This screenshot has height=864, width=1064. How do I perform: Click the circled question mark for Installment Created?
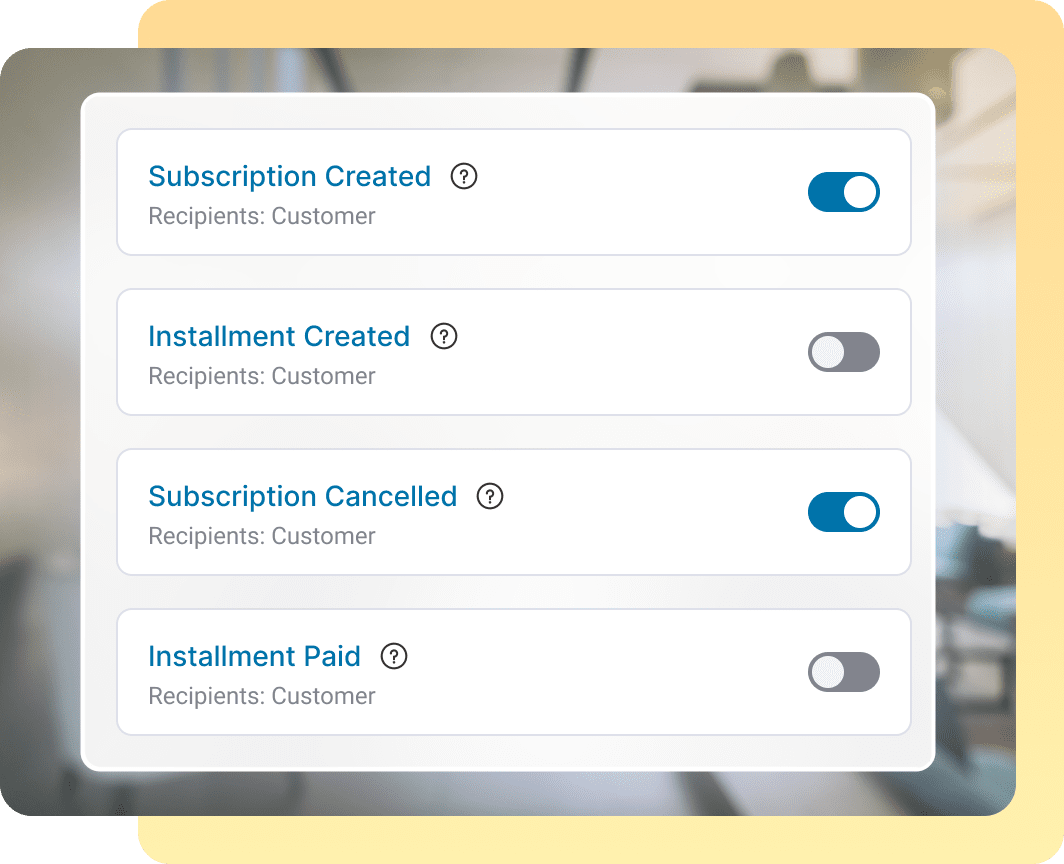coord(444,336)
